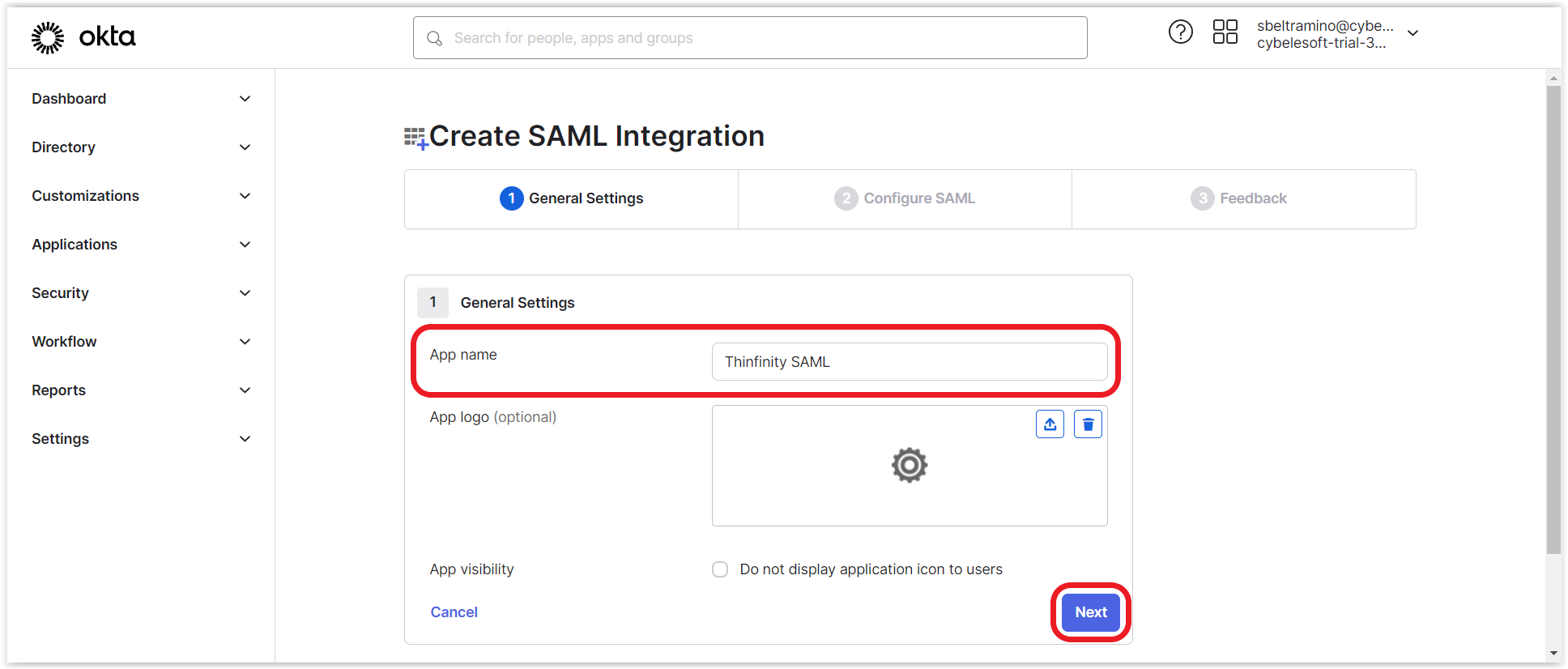Focus the people, apps and groups search box

750,38
